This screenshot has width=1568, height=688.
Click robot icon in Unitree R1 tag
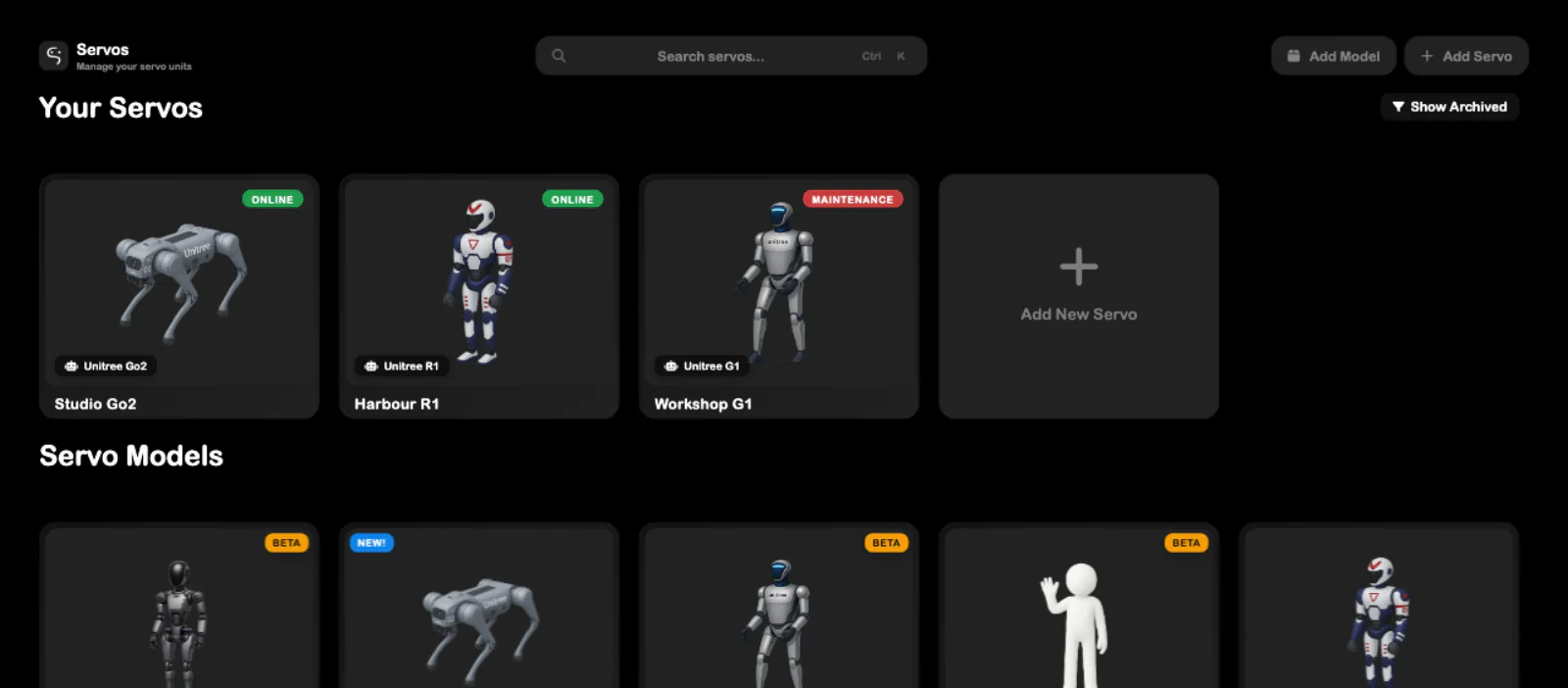coord(371,366)
